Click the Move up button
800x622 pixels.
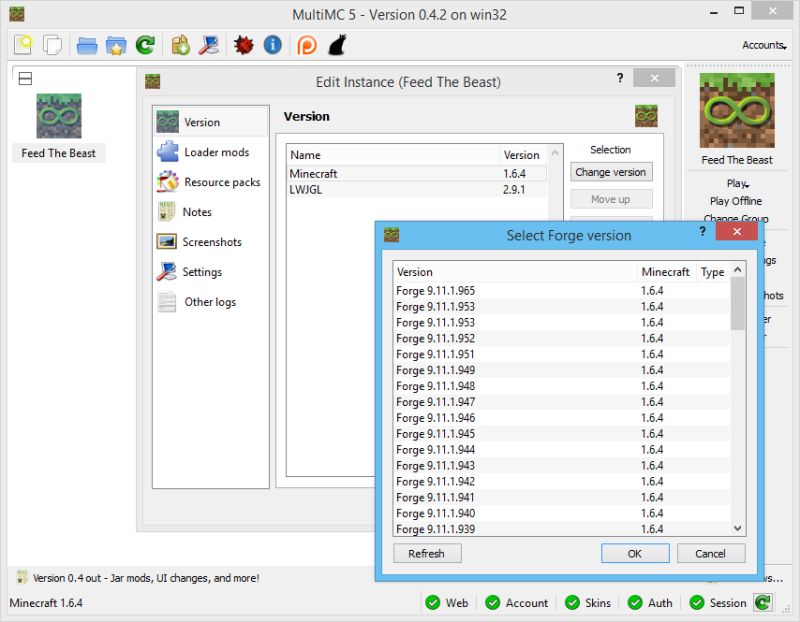[x=611, y=199]
